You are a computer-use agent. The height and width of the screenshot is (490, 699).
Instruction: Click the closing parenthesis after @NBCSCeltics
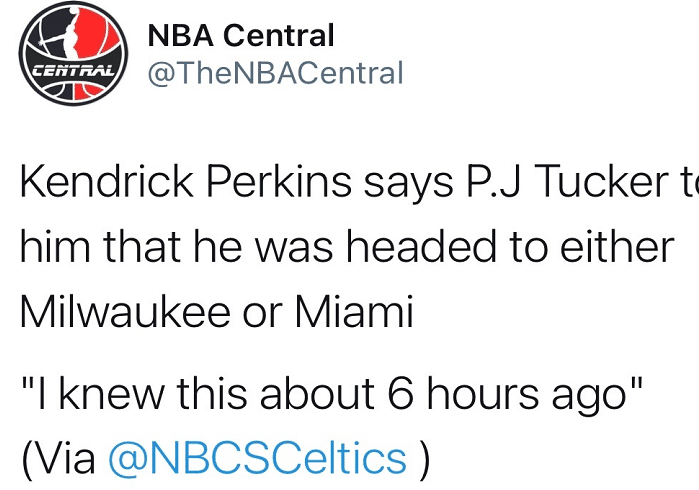pos(424,458)
